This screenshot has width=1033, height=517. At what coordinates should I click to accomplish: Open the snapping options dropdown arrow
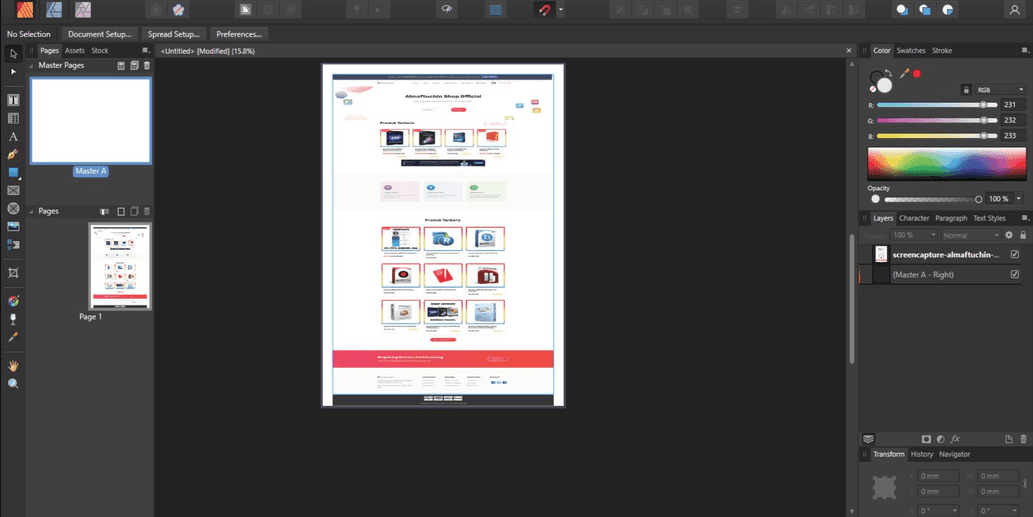click(561, 10)
